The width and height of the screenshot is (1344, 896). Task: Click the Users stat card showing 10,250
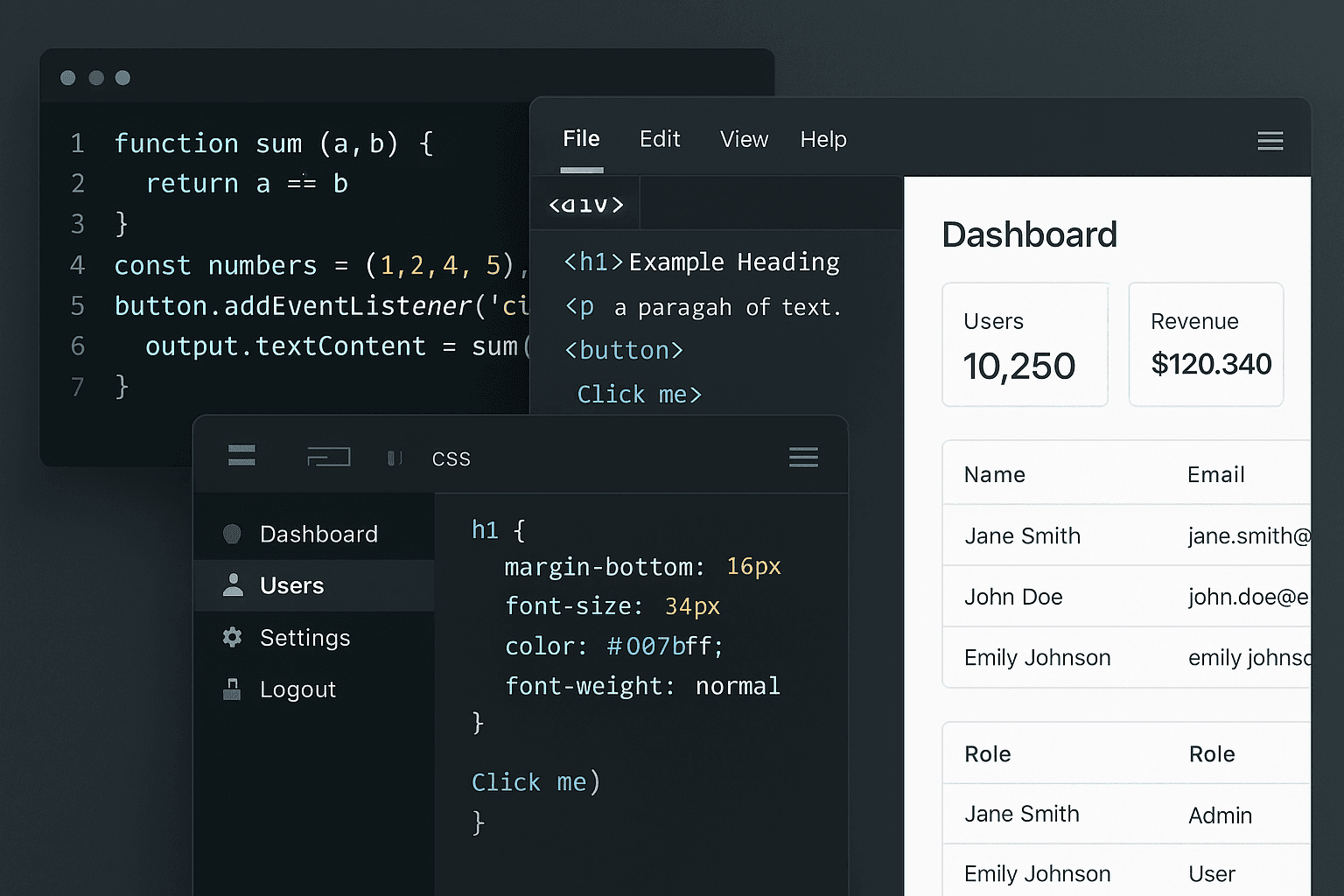pyautogui.click(x=1025, y=344)
